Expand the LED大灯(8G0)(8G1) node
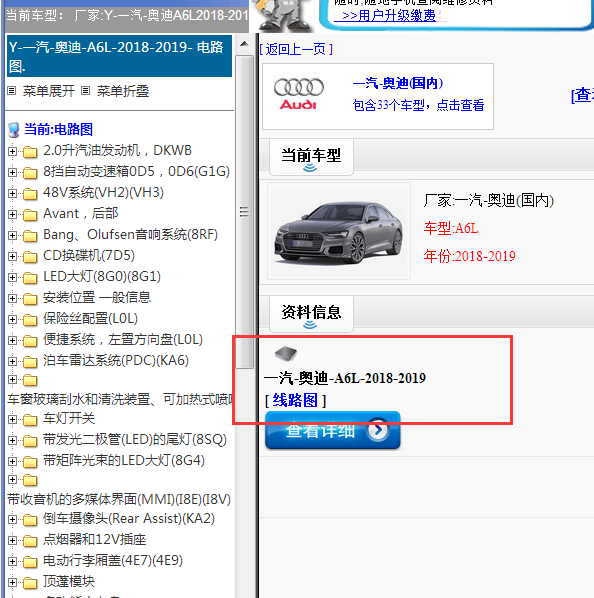This screenshot has width=594, height=598. [x=12, y=277]
